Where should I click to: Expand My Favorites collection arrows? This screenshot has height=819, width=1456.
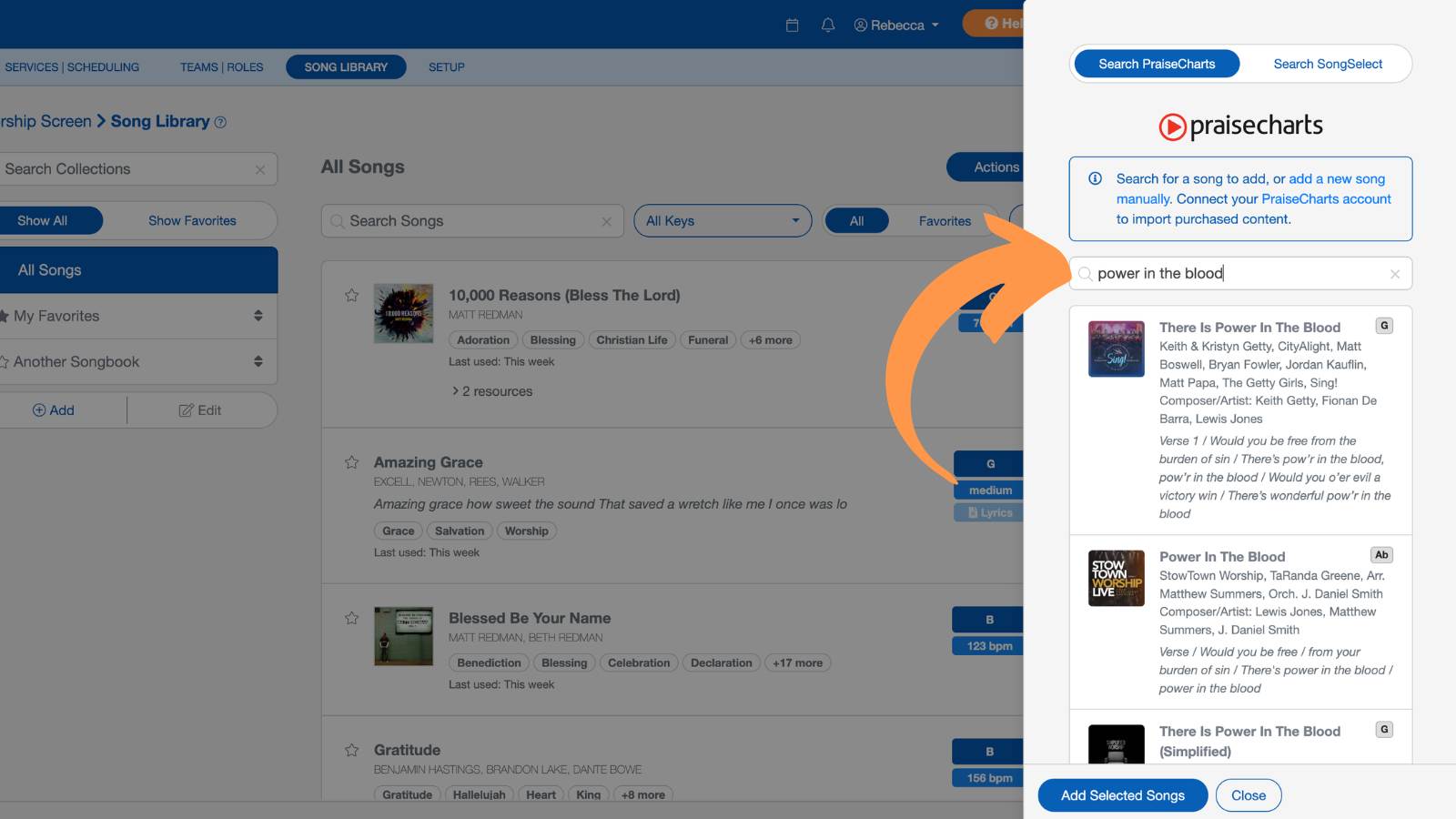point(258,316)
